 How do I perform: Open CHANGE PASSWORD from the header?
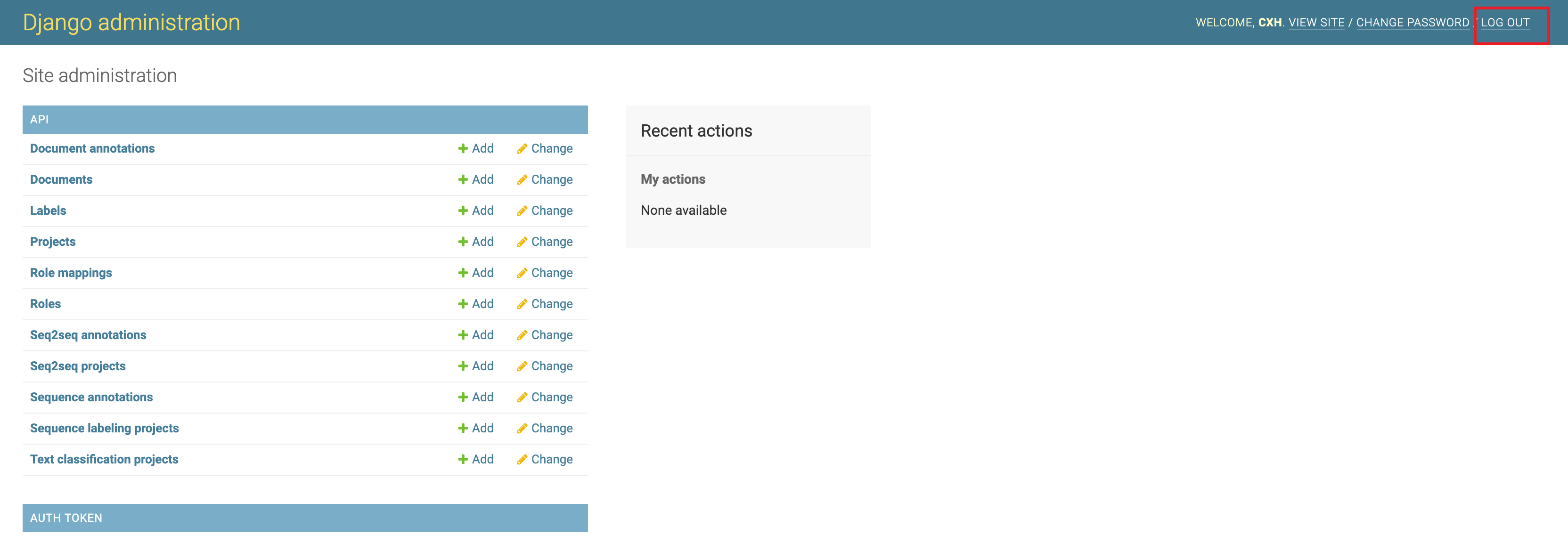pyautogui.click(x=1412, y=23)
